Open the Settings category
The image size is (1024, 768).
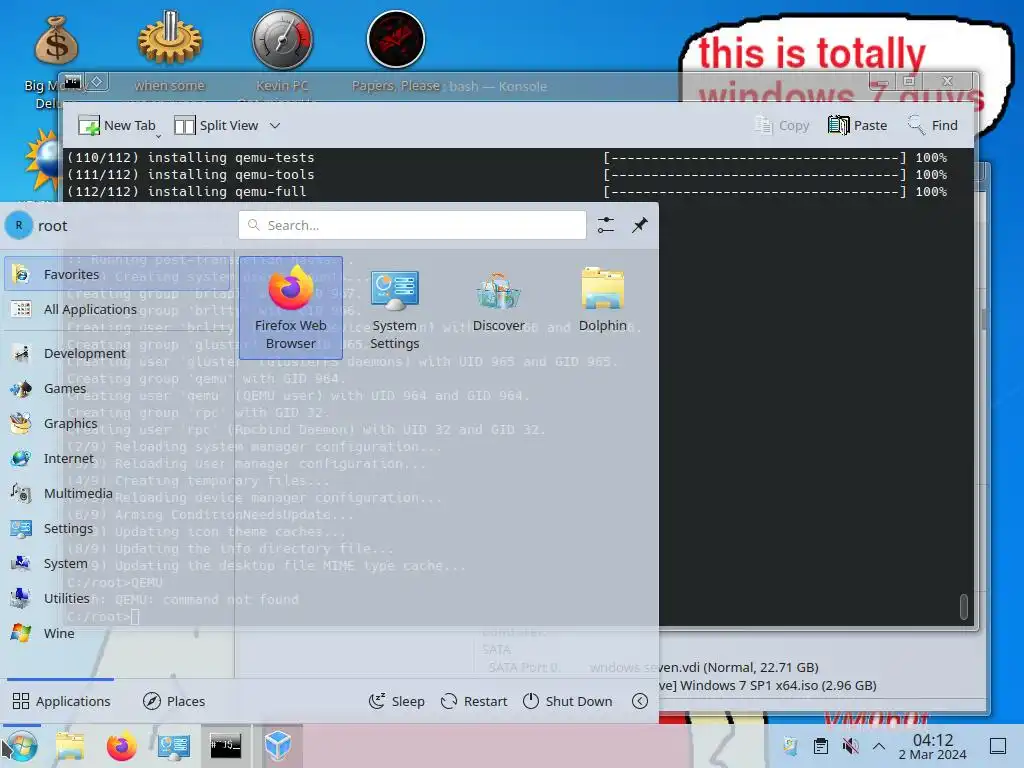(117, 528)
